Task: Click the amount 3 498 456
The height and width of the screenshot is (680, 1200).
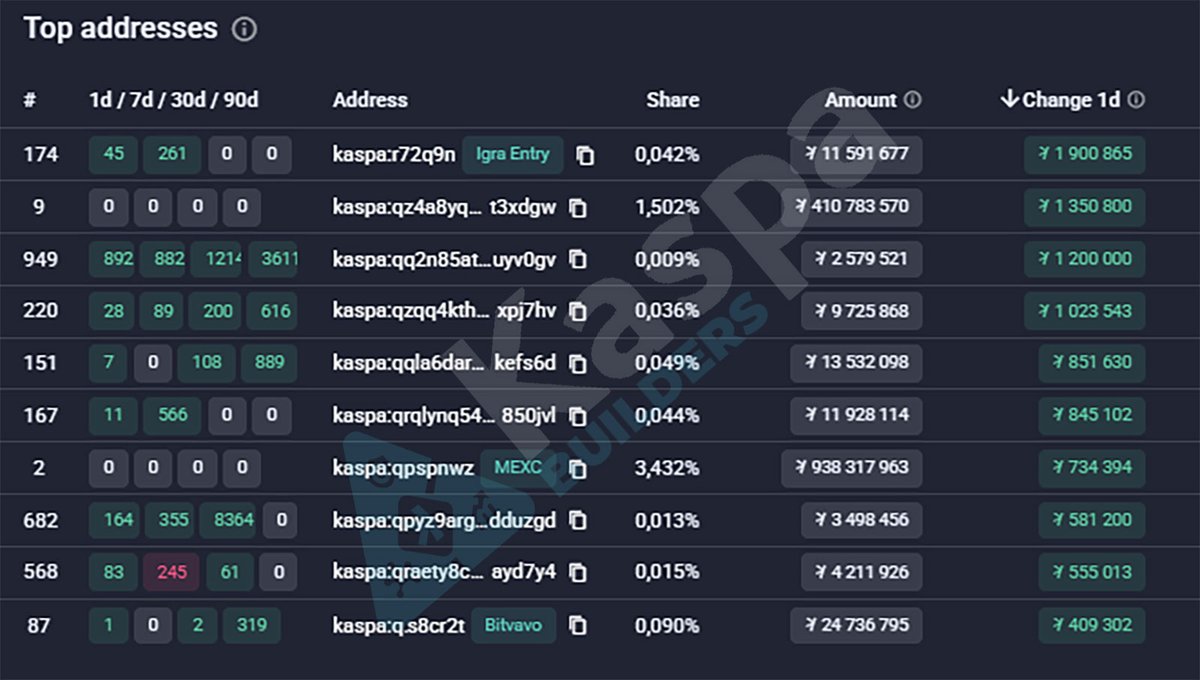Action: coord(862,521)
